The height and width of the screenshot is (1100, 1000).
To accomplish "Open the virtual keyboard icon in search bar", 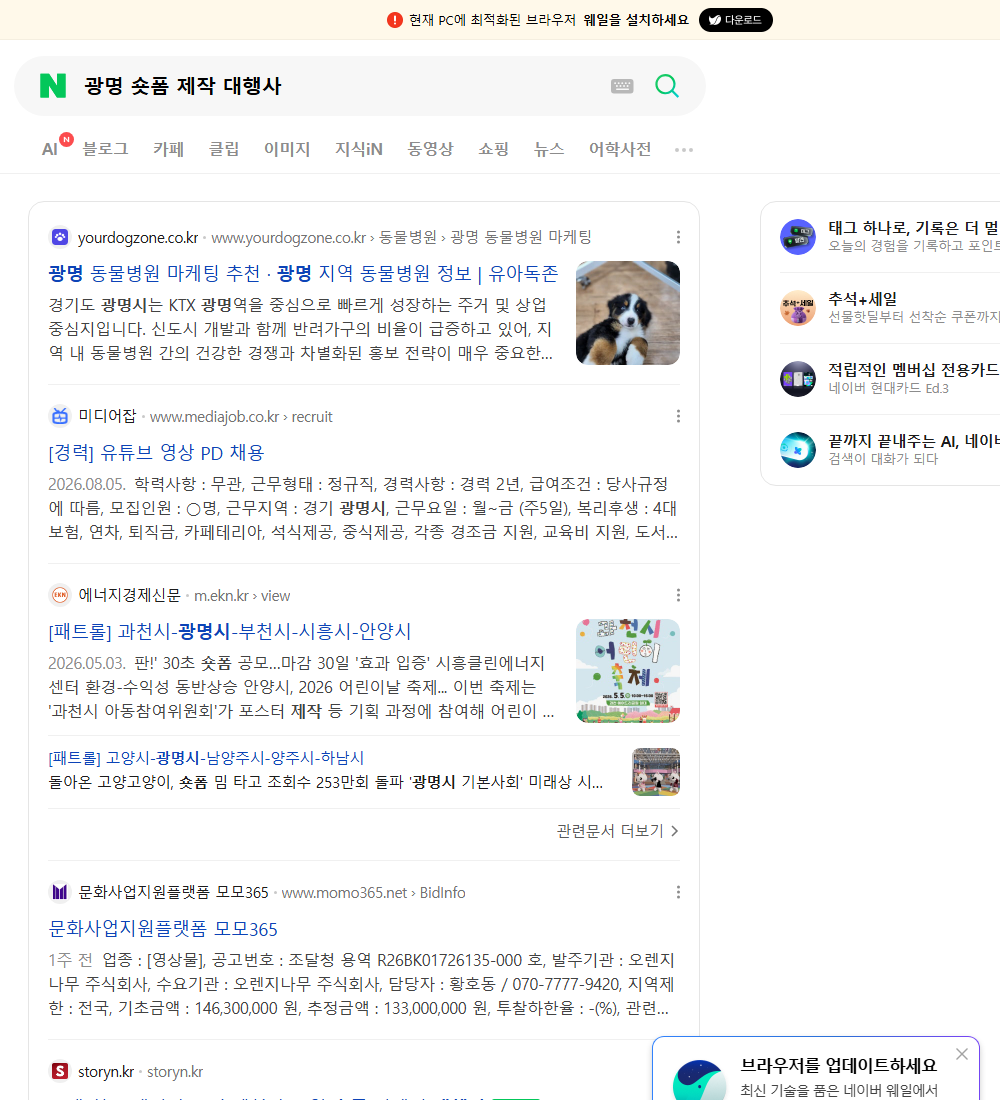I will coord(622,86).
